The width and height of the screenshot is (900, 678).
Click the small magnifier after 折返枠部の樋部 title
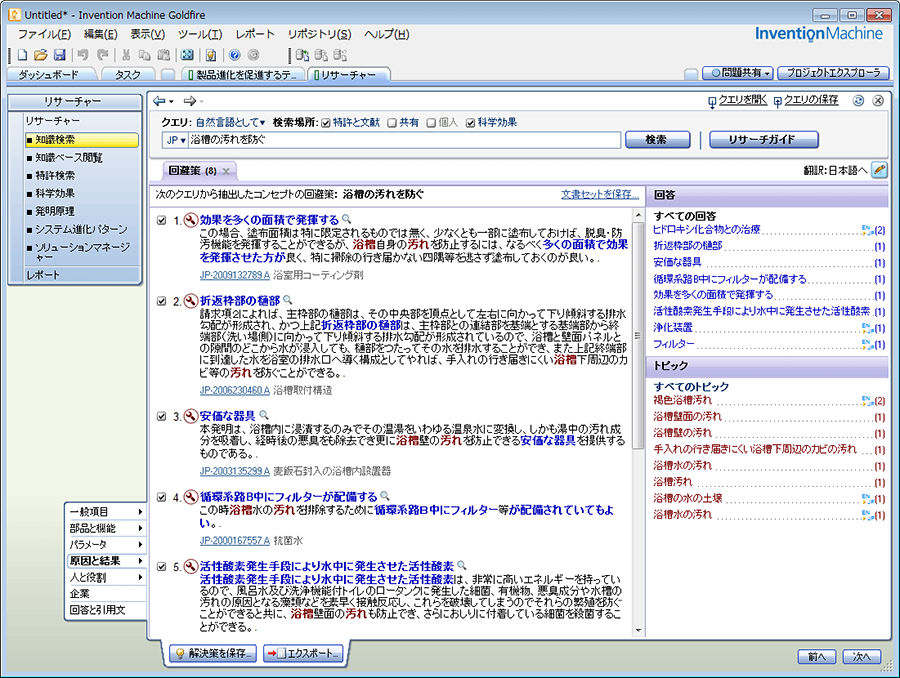[288, 300]
